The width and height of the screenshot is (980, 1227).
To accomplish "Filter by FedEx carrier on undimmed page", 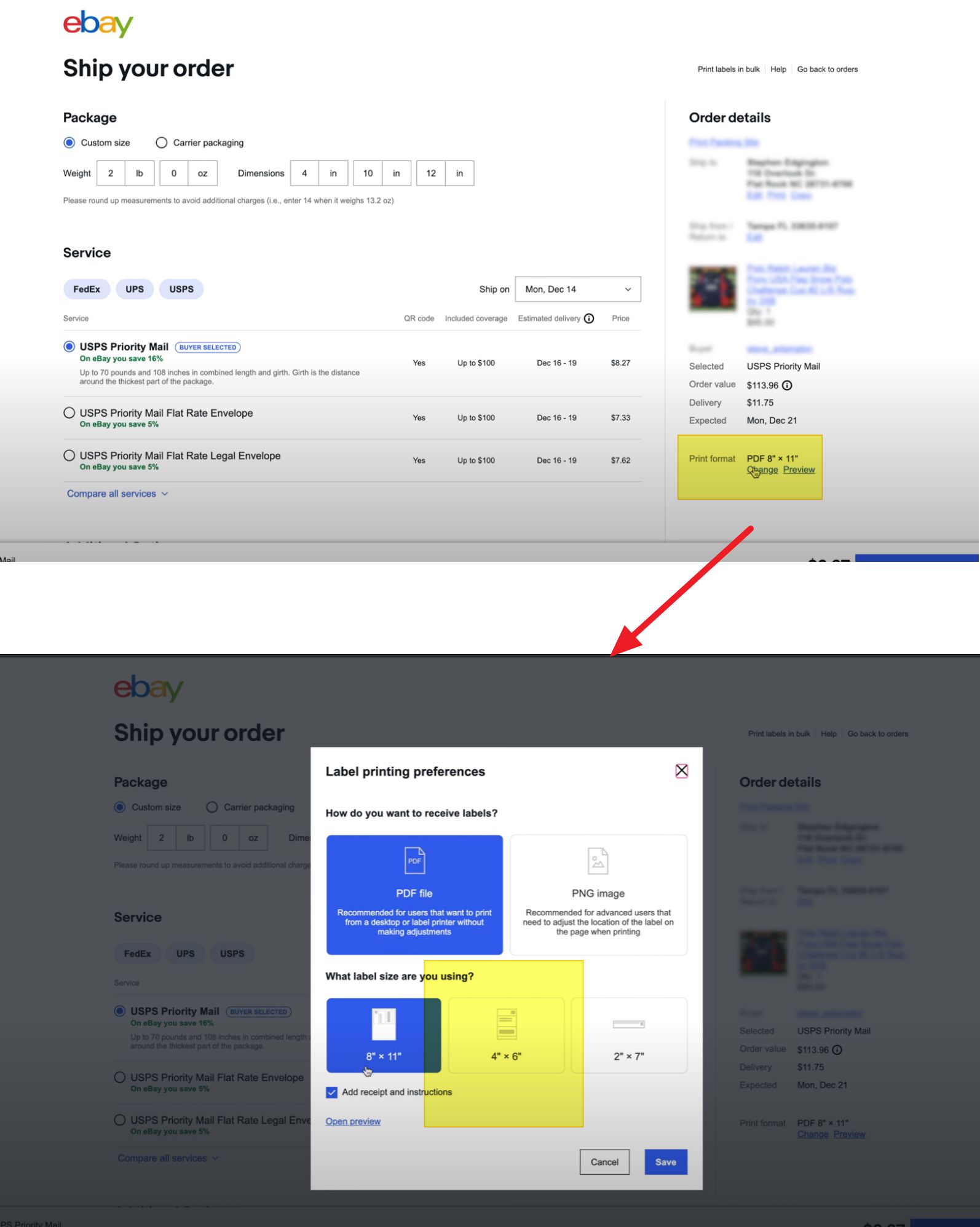I will click(87, 289).
